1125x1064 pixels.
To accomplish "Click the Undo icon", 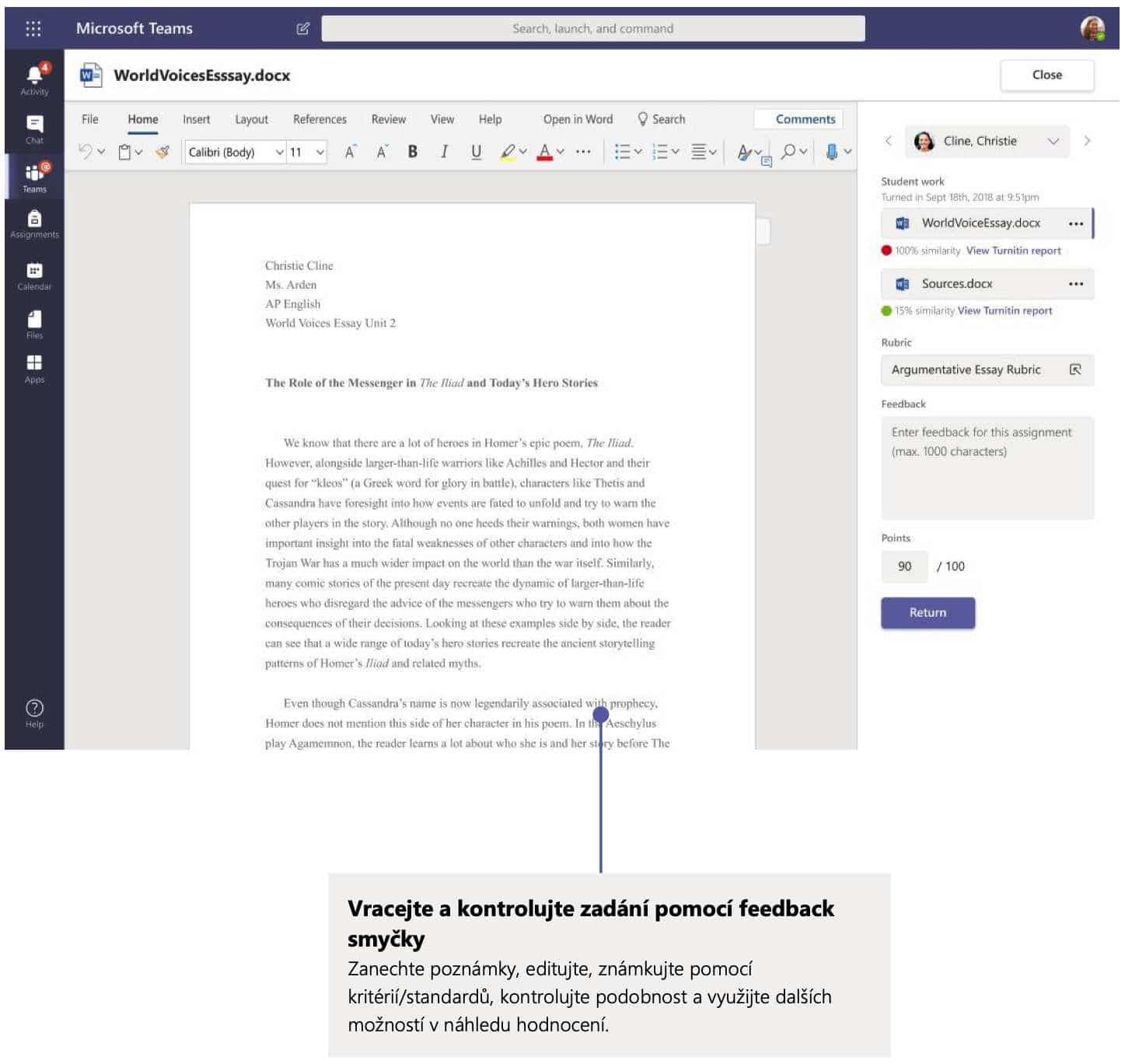I will [x=86, y=152].
